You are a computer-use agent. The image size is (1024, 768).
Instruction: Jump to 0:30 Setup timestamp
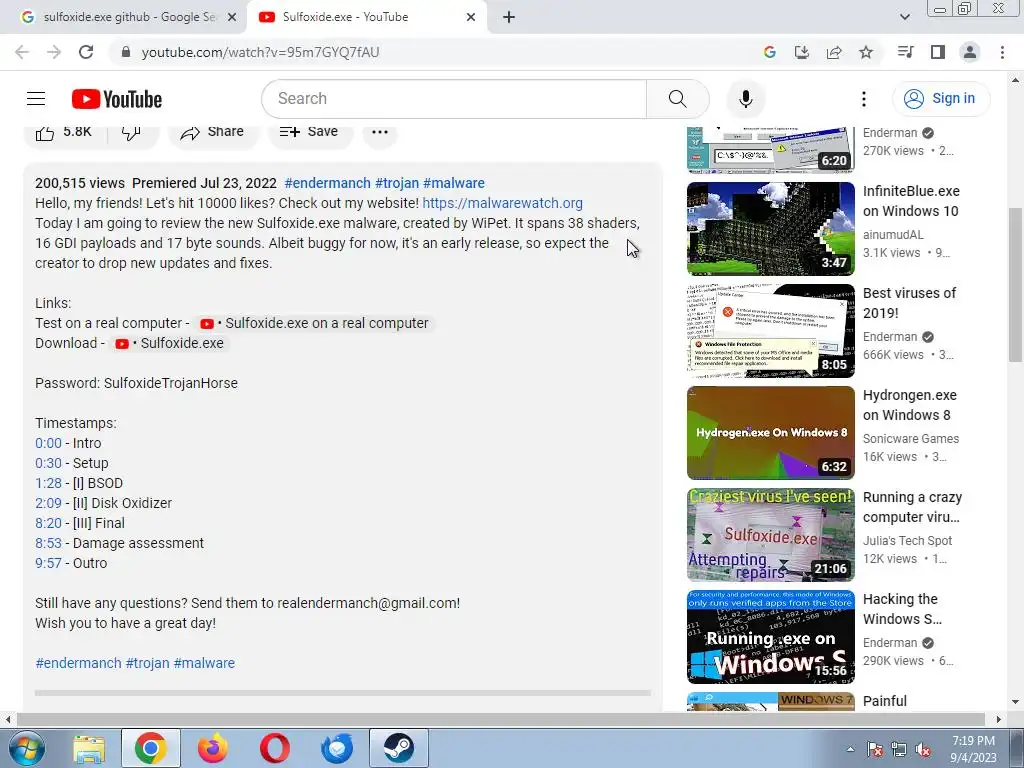pos(48,463)
